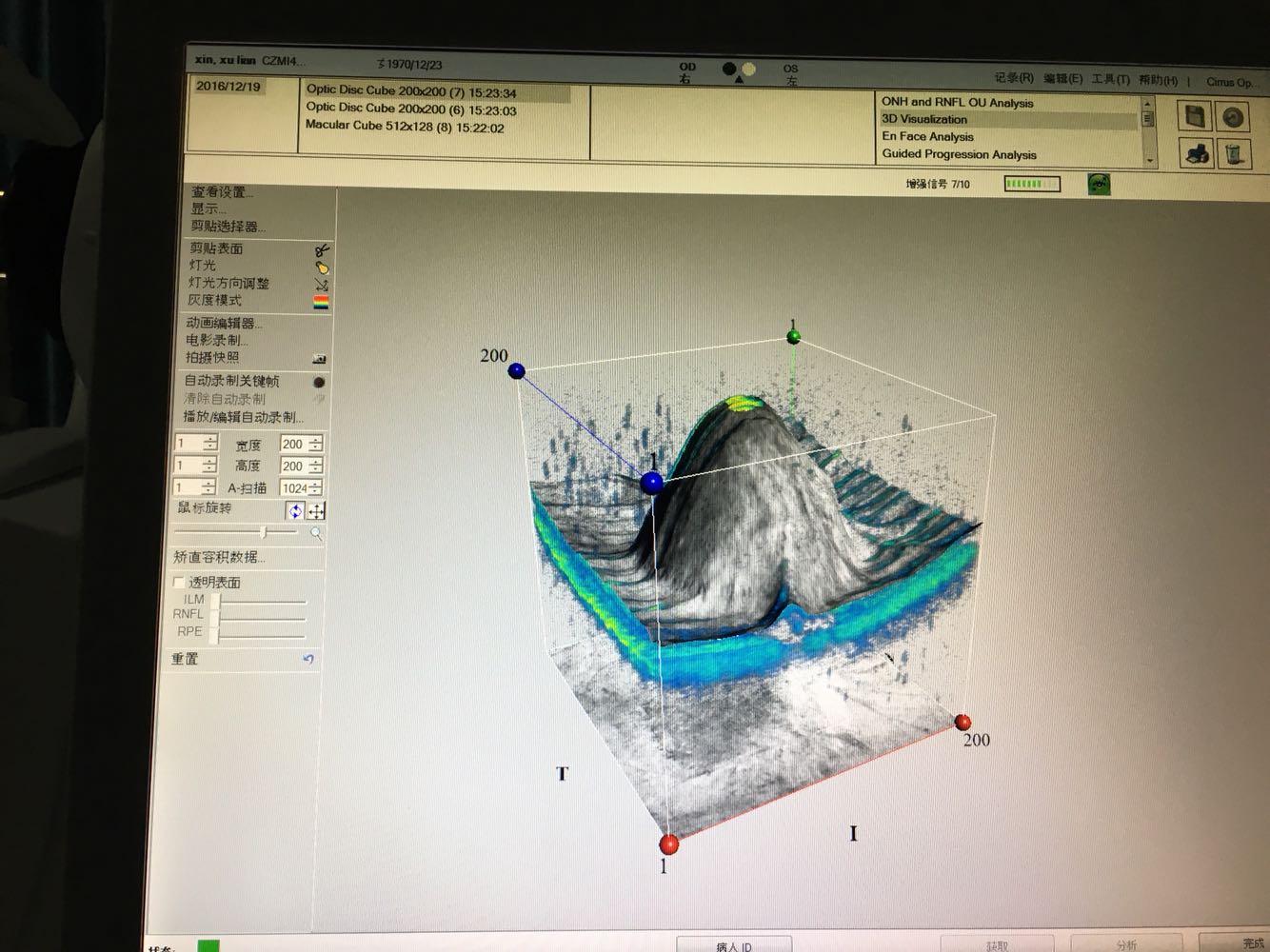
Task: Click the camera snapshot icon
Action: [319, 359]
